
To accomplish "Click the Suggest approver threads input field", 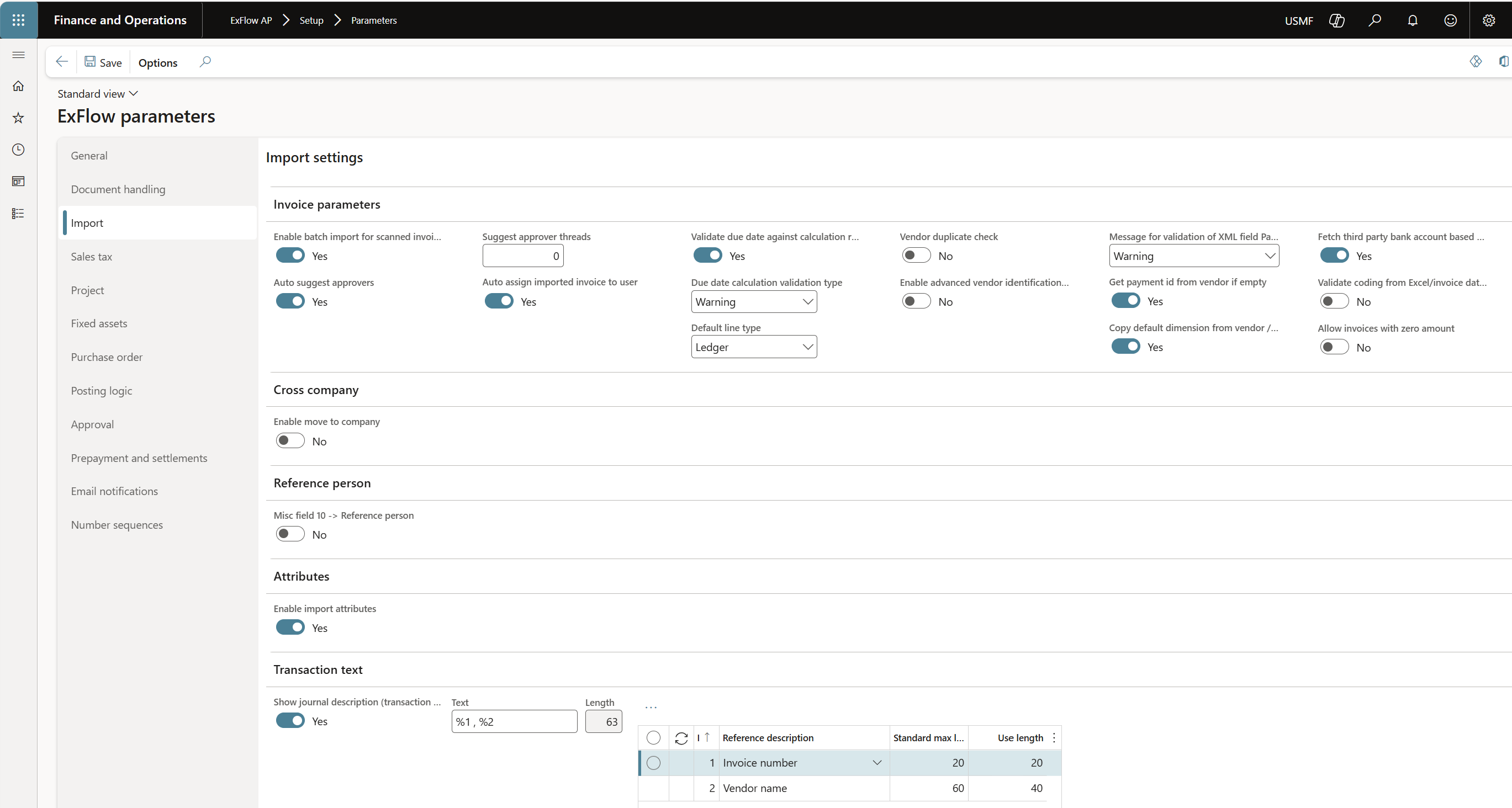I will coord(522,256).
